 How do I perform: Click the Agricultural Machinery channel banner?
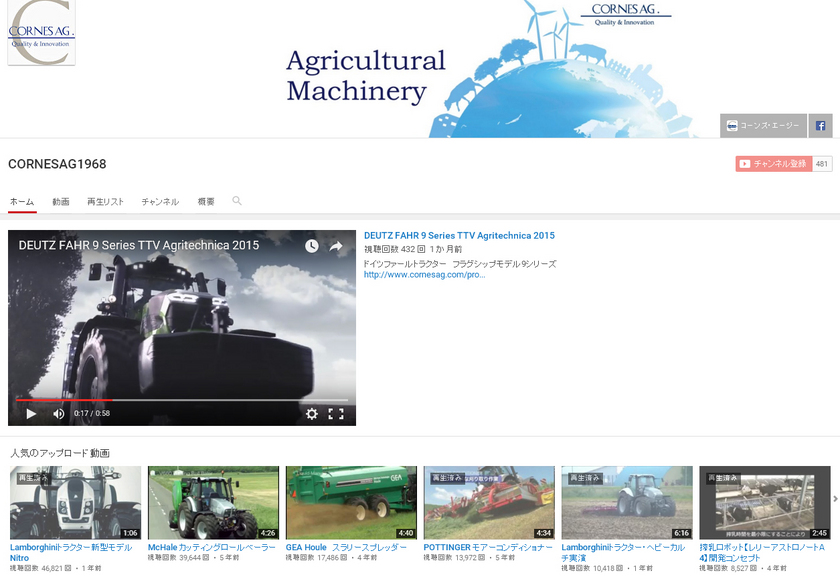pyautogui.click(x=420, y=69)
